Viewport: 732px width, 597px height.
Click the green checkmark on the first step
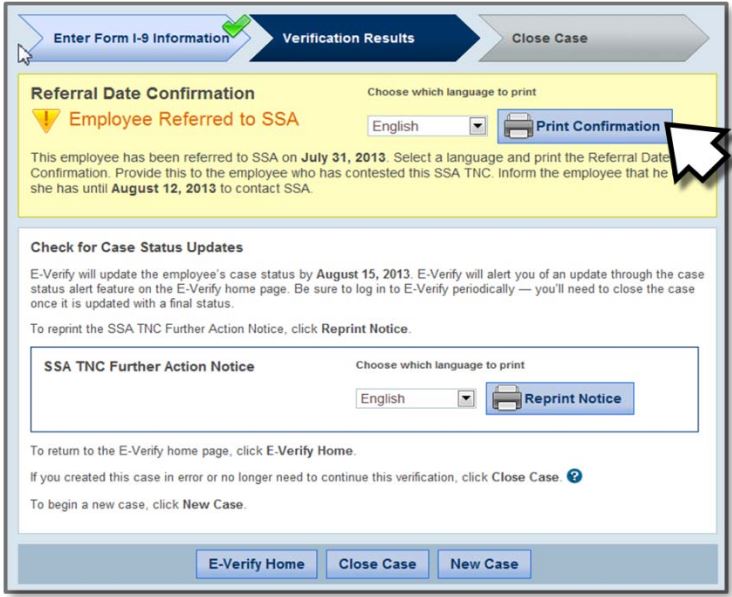click(x=235, y=31)
